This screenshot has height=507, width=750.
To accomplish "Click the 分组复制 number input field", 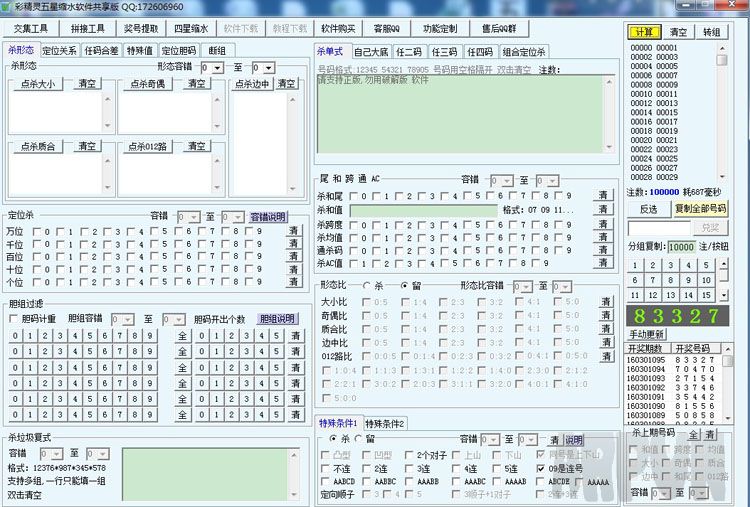I will coord(682,246).
